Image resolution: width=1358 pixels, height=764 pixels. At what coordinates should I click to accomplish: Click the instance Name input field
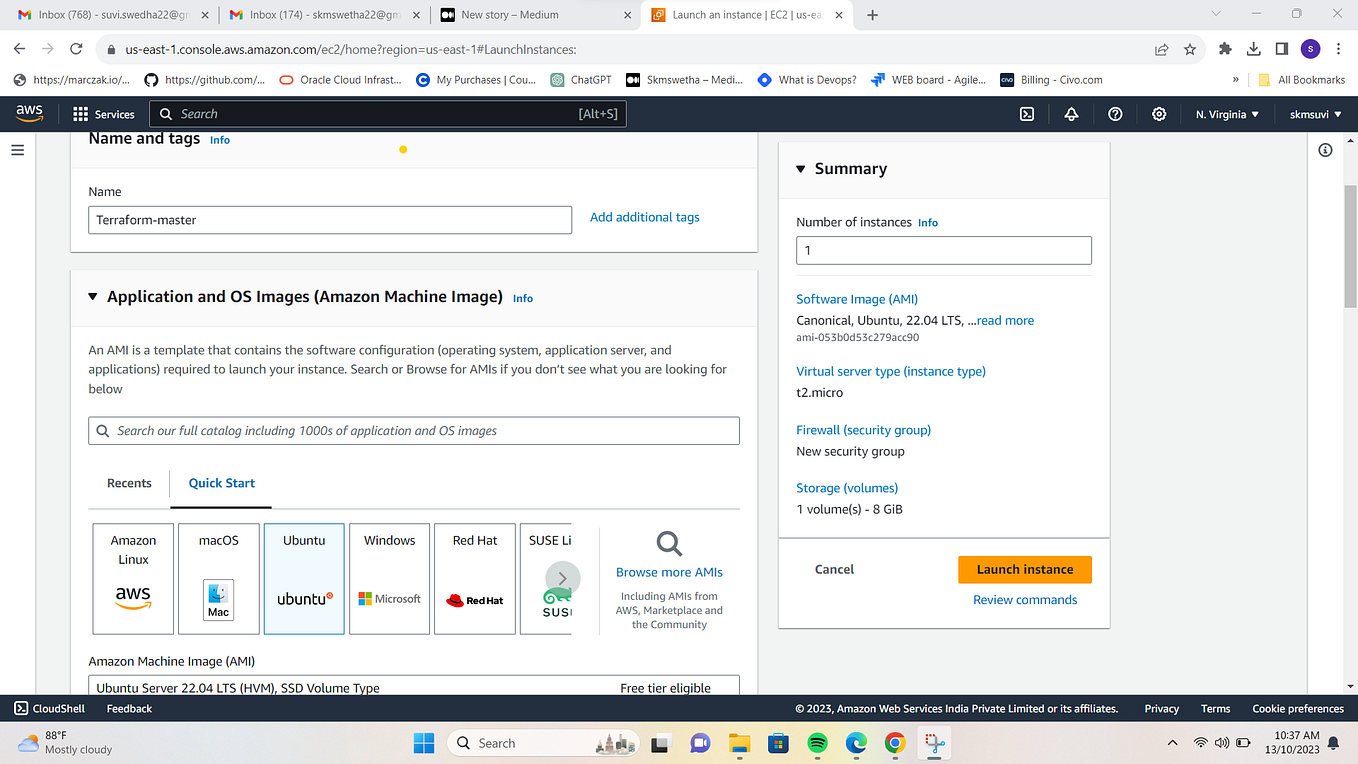pyautogui.click(x=330, y=220)
